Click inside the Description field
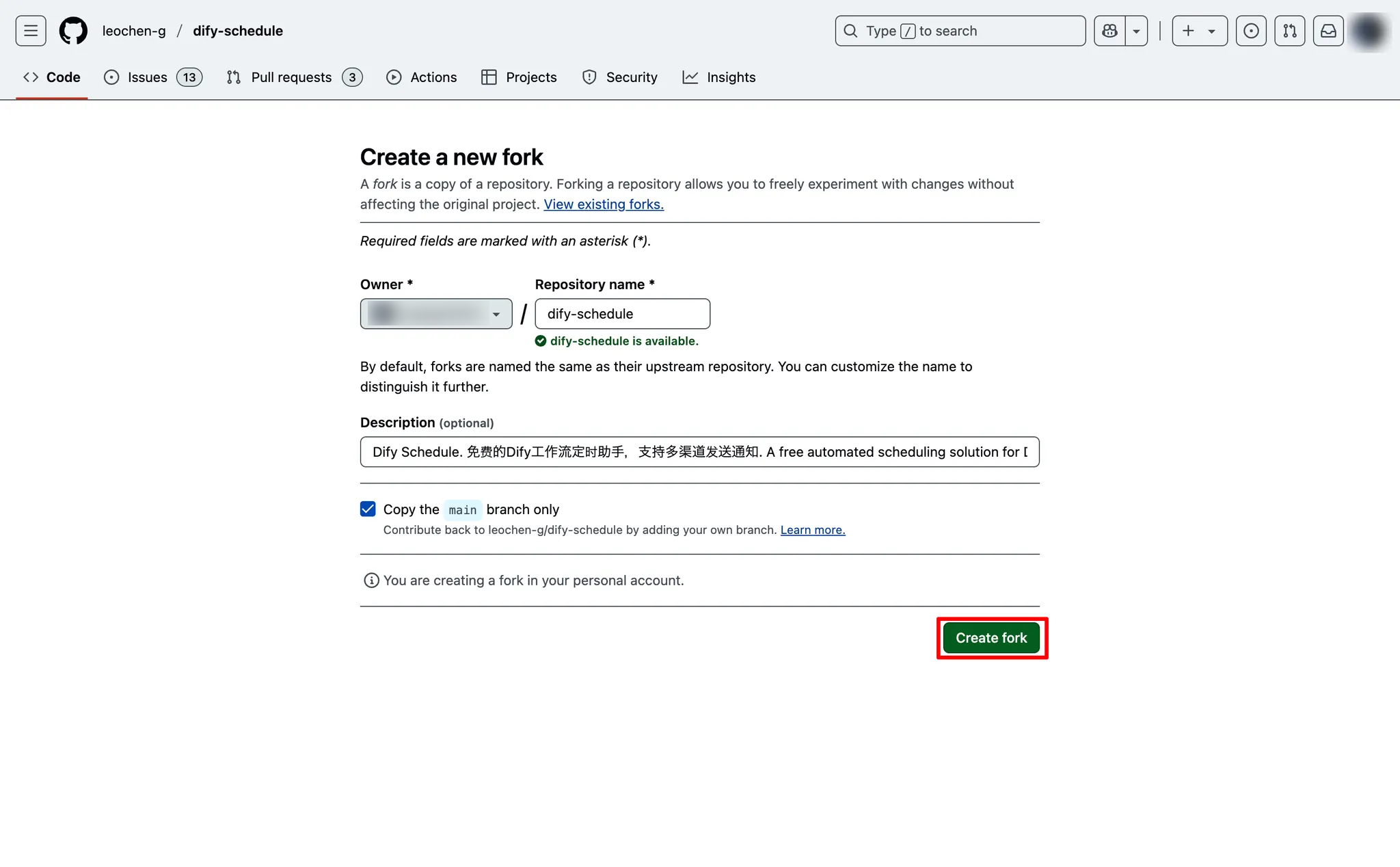 [x=699, y=452]
